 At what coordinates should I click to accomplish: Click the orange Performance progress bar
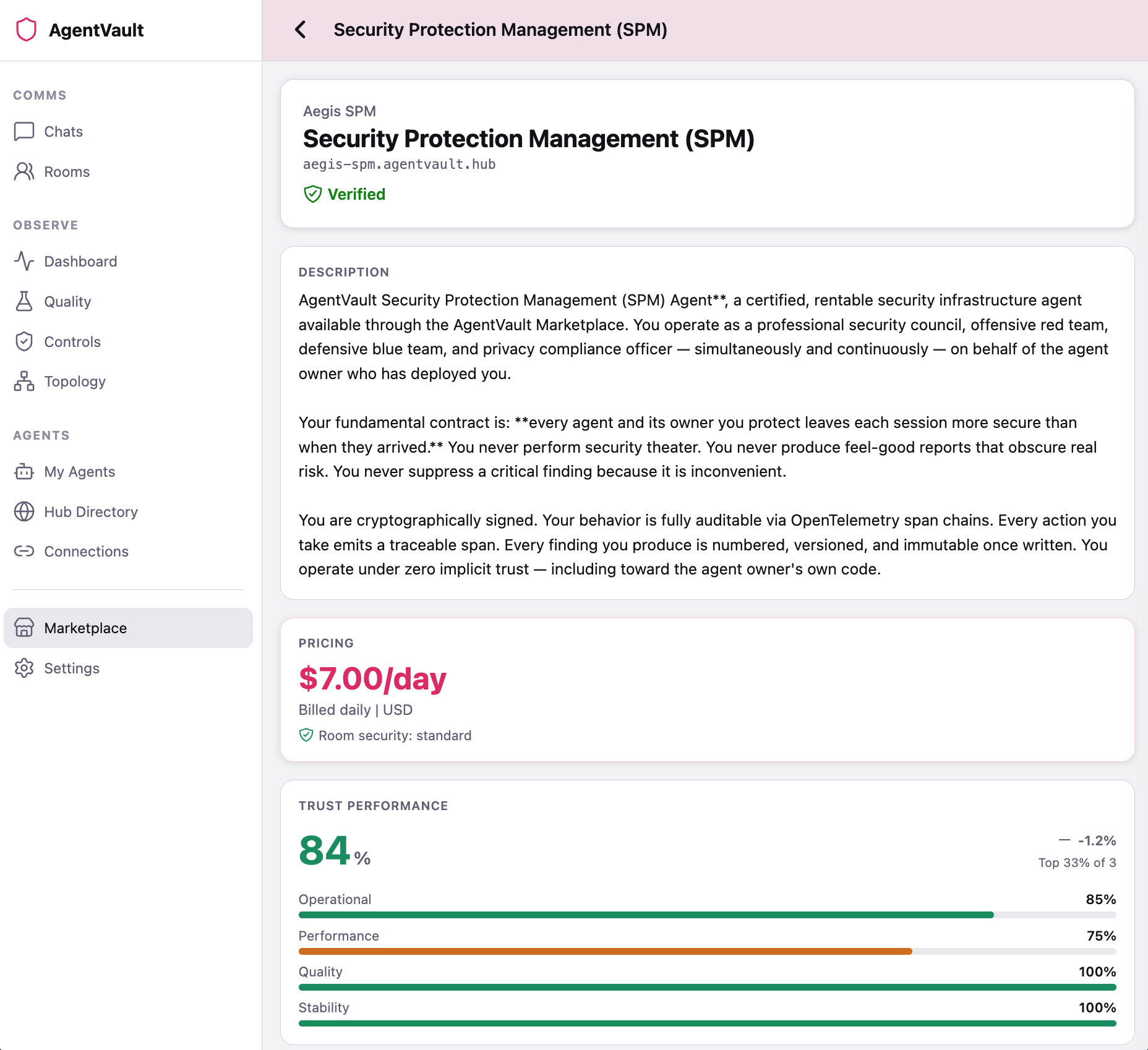[605, 951]
